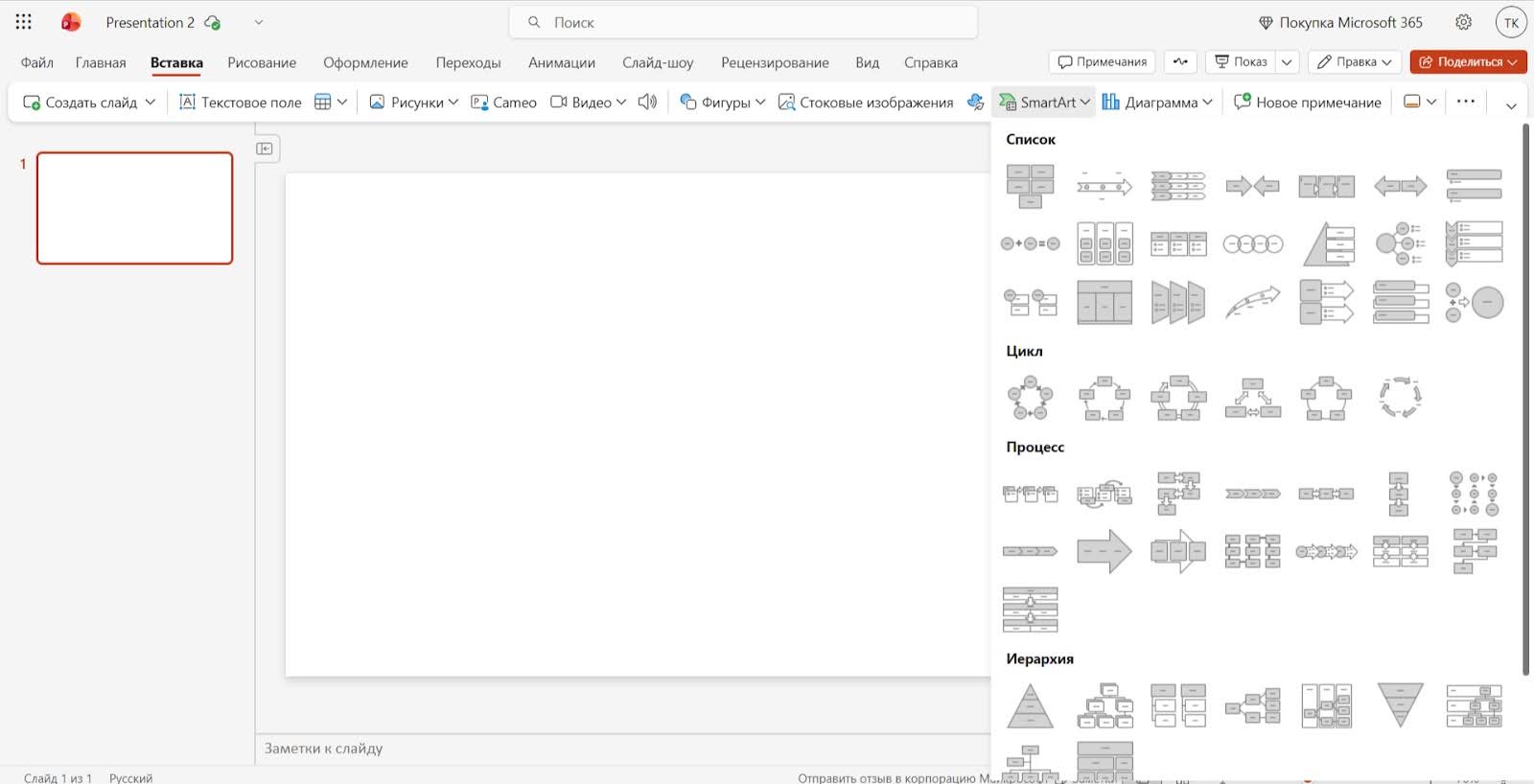
Task: Insert the upward arrow SmartArt list layout
Action: coord(1252,302)
